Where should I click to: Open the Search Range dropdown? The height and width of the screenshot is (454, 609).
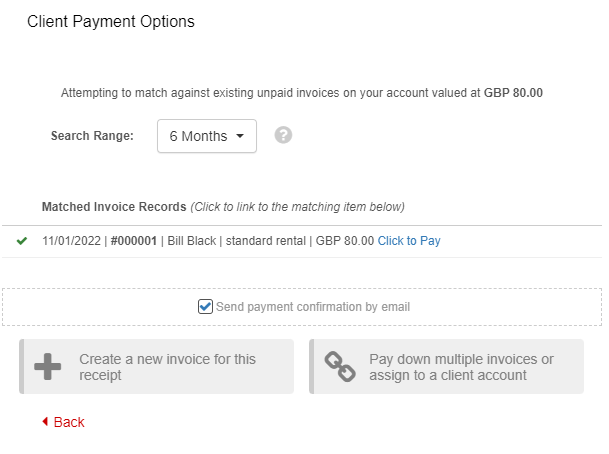(x=206, y=136)
